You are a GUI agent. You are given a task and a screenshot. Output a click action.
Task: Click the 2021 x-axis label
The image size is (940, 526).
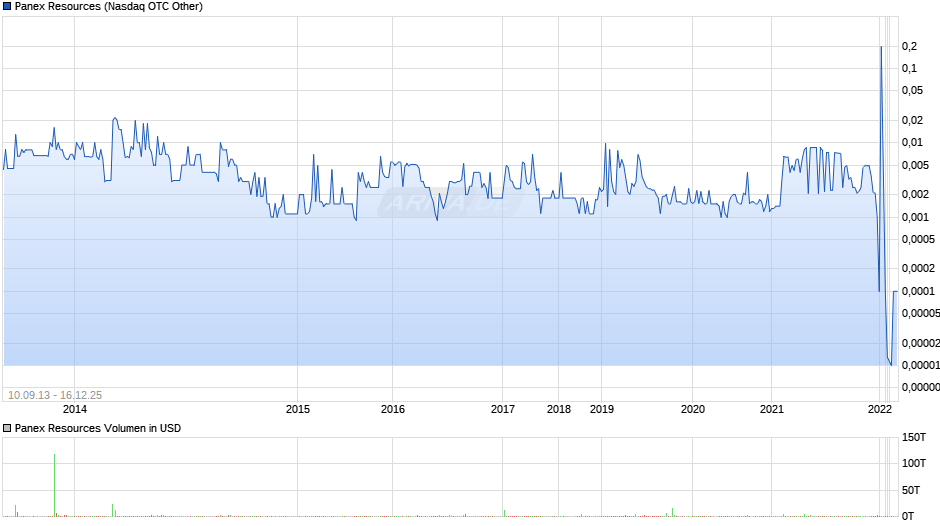coord(772,409)
